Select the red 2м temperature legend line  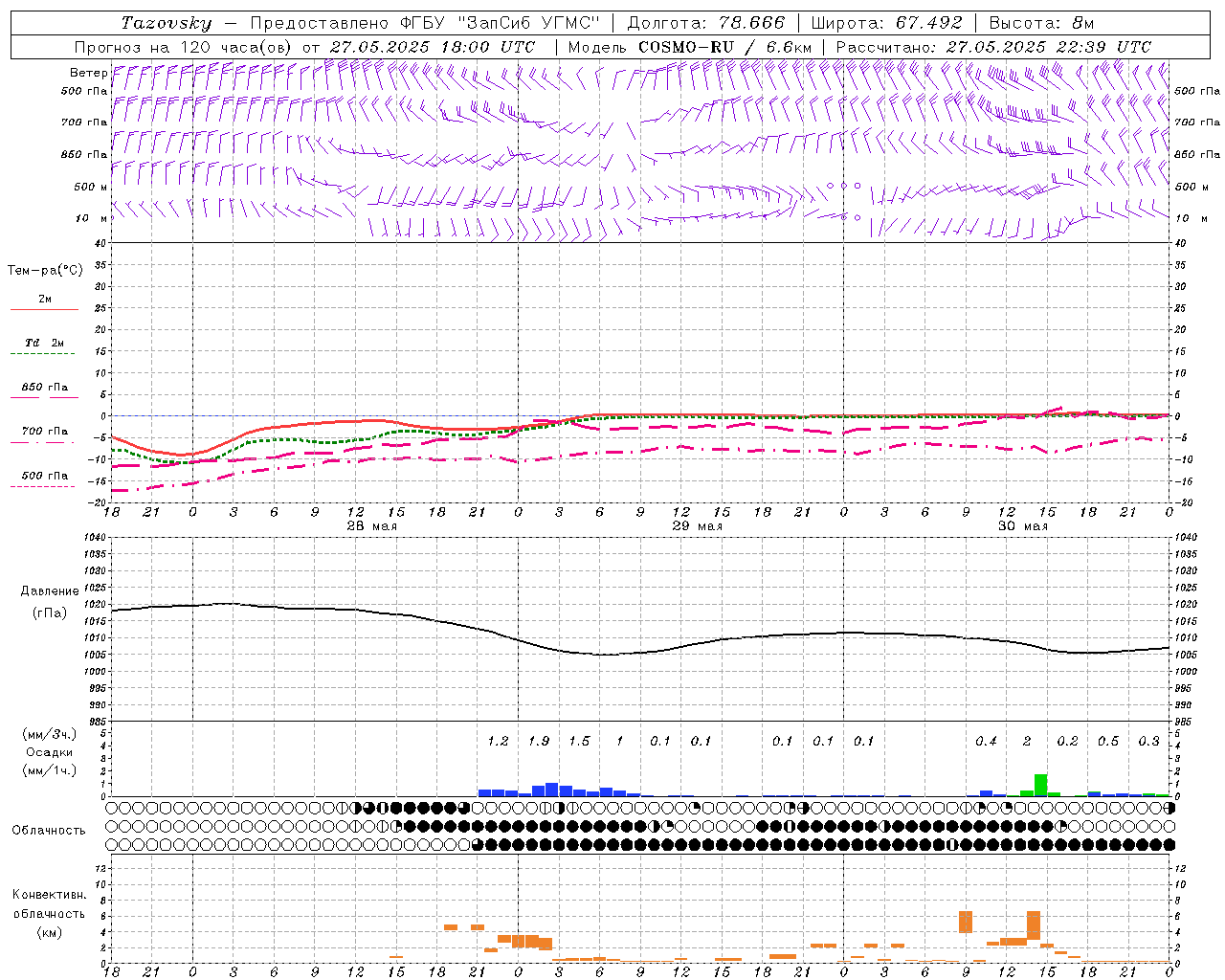click(44, 309)
